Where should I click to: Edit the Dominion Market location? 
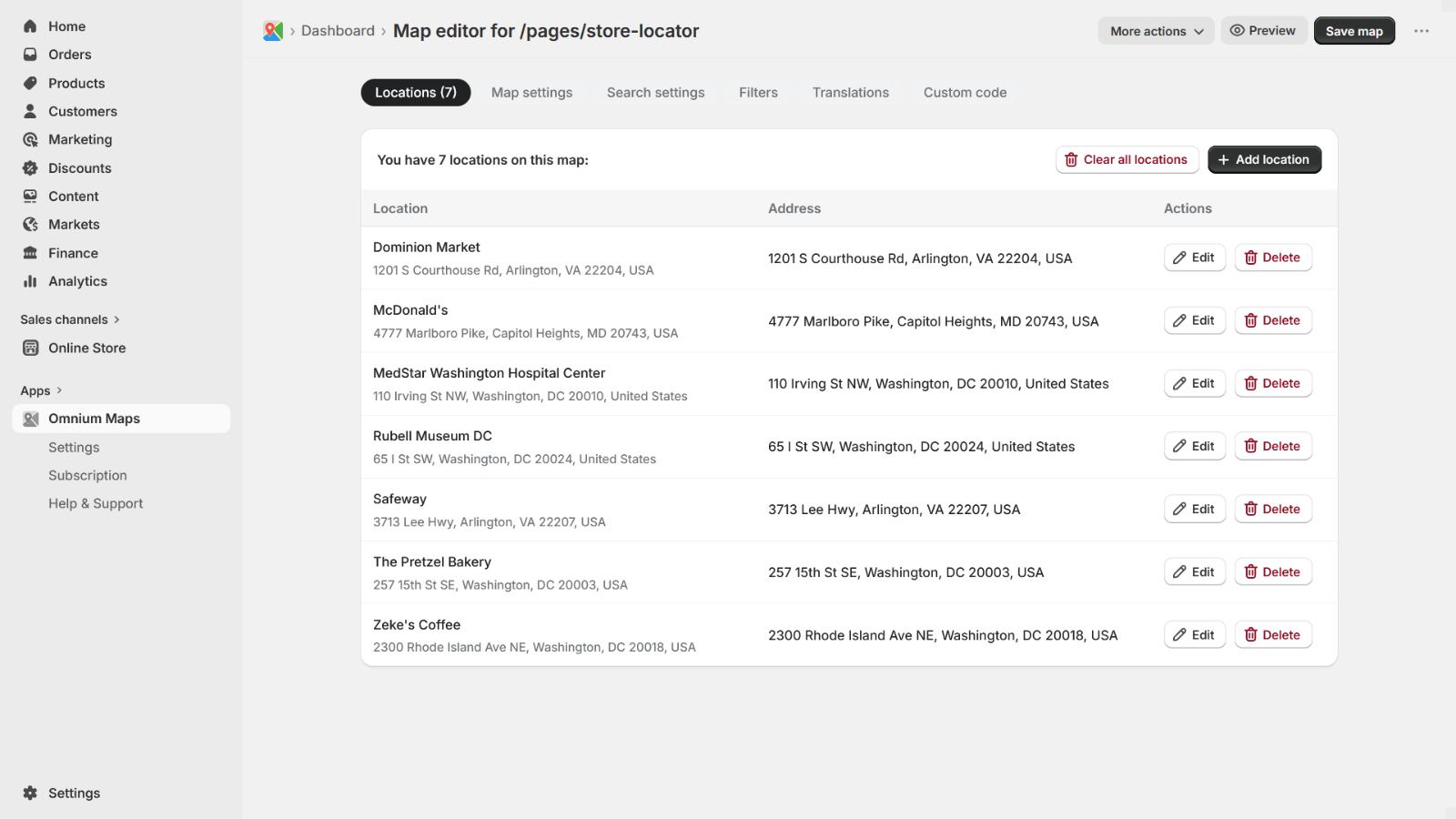tap(1194, 258)
